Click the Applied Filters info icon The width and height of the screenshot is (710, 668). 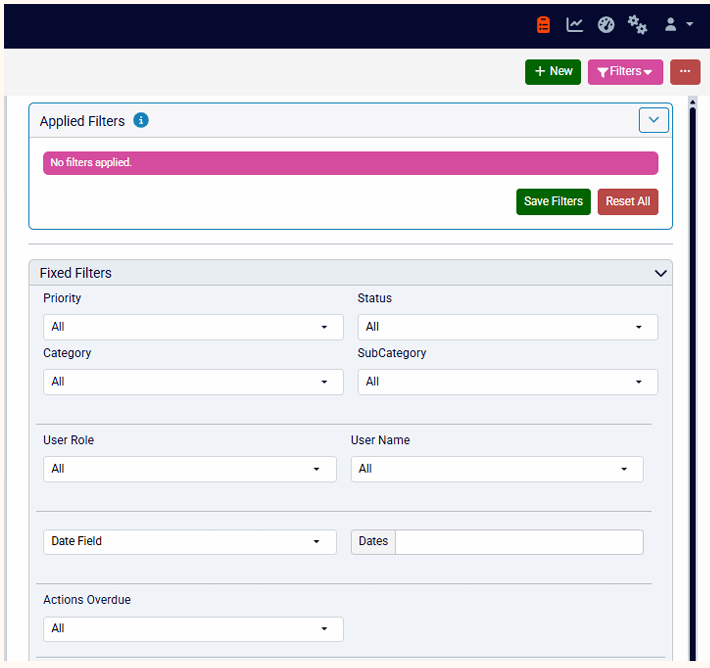141,120
